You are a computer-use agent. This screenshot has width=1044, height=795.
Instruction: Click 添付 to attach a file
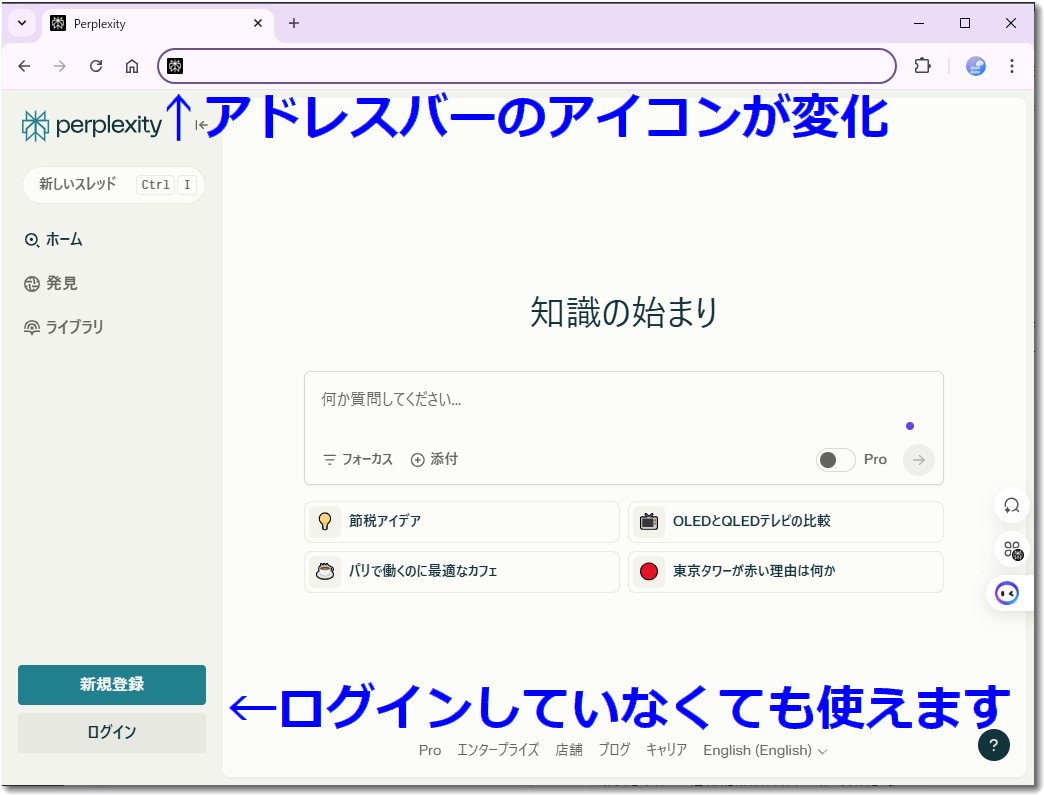pyautogui.click(x=434, y=459)
